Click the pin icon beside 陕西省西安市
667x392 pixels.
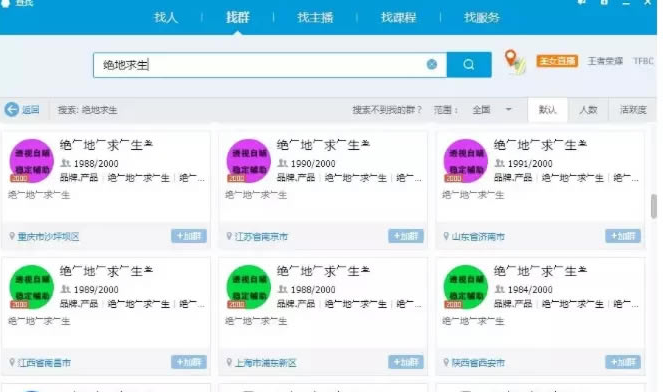click(446, 362)
